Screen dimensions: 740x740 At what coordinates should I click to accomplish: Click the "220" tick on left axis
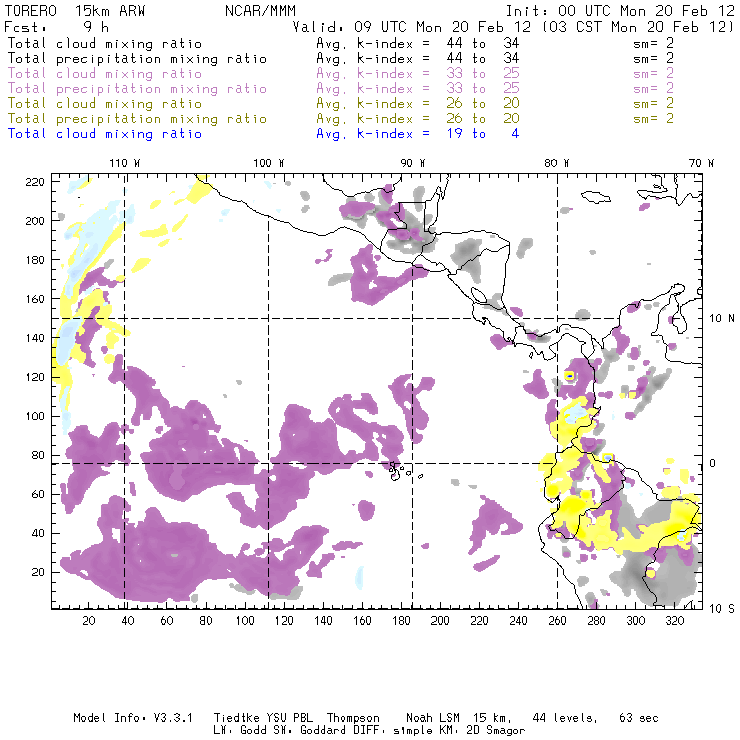tap(35, 181)
